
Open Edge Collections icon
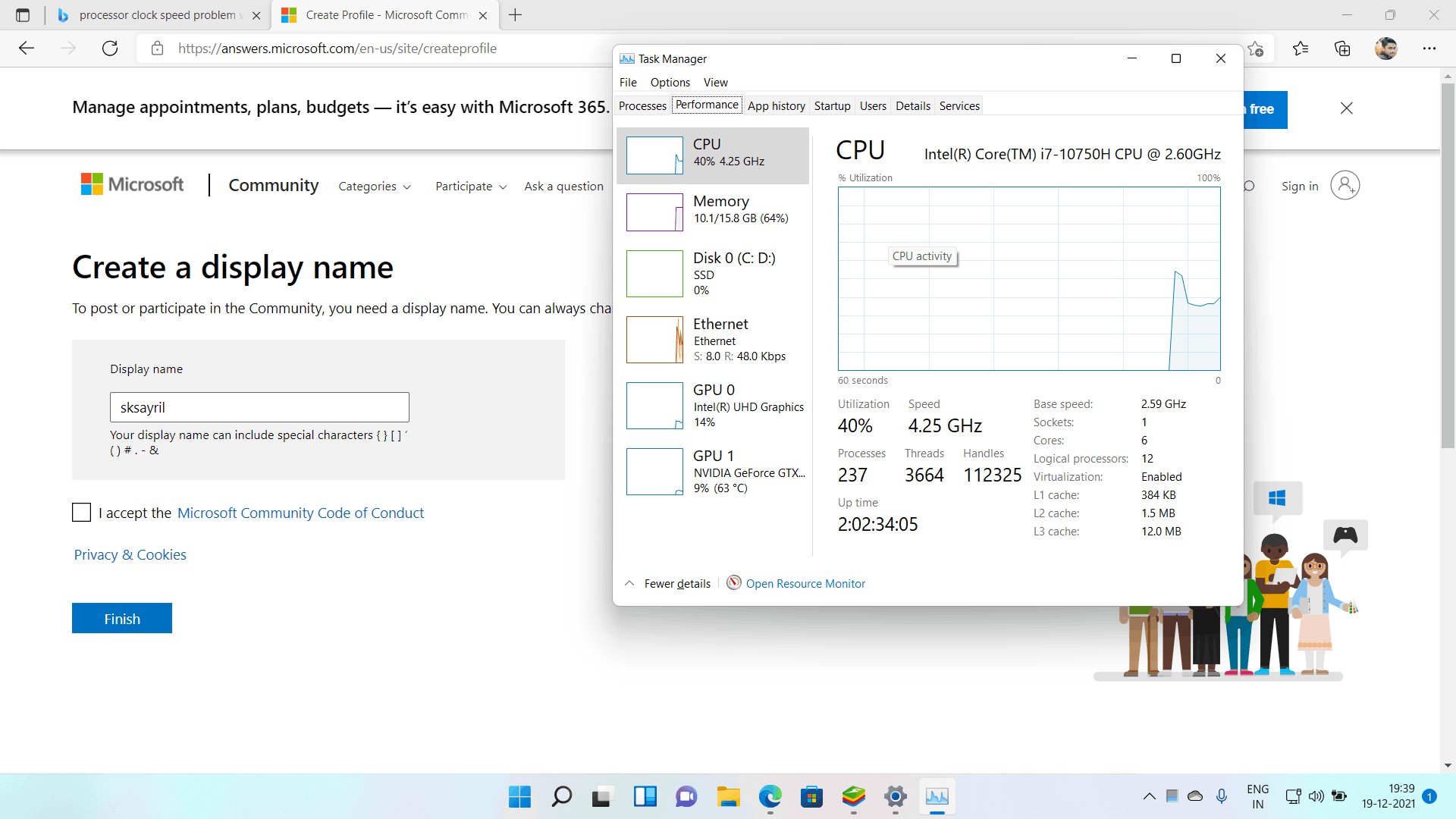coord(1342,49)
